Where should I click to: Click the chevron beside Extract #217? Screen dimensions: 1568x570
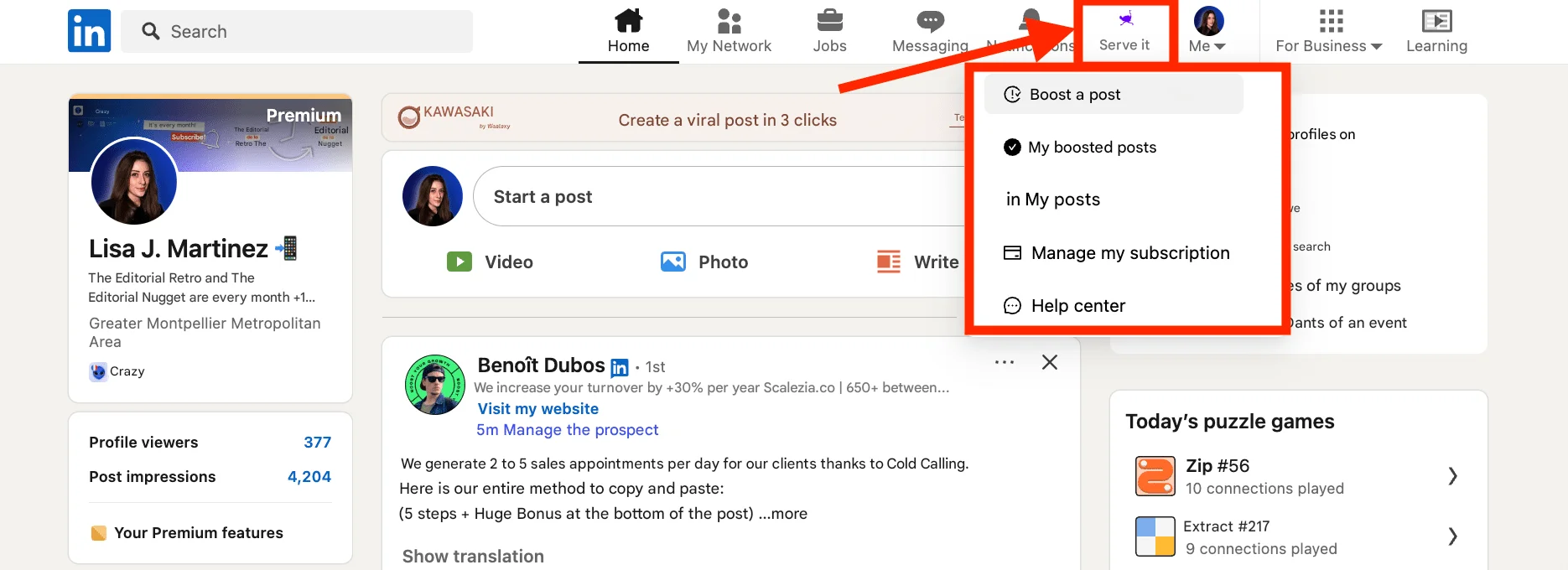[x=1453, y=536]
